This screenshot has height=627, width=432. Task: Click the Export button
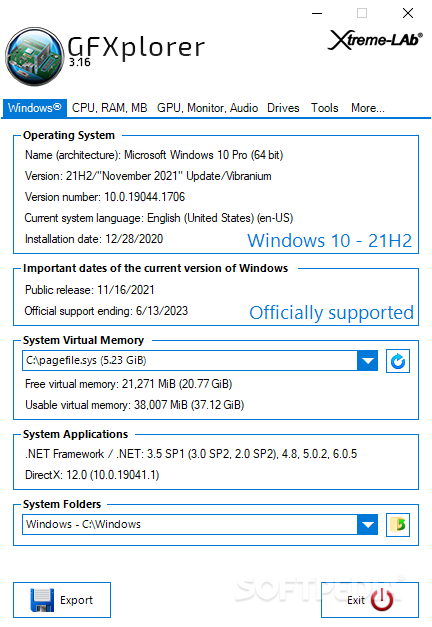(62, 600)
